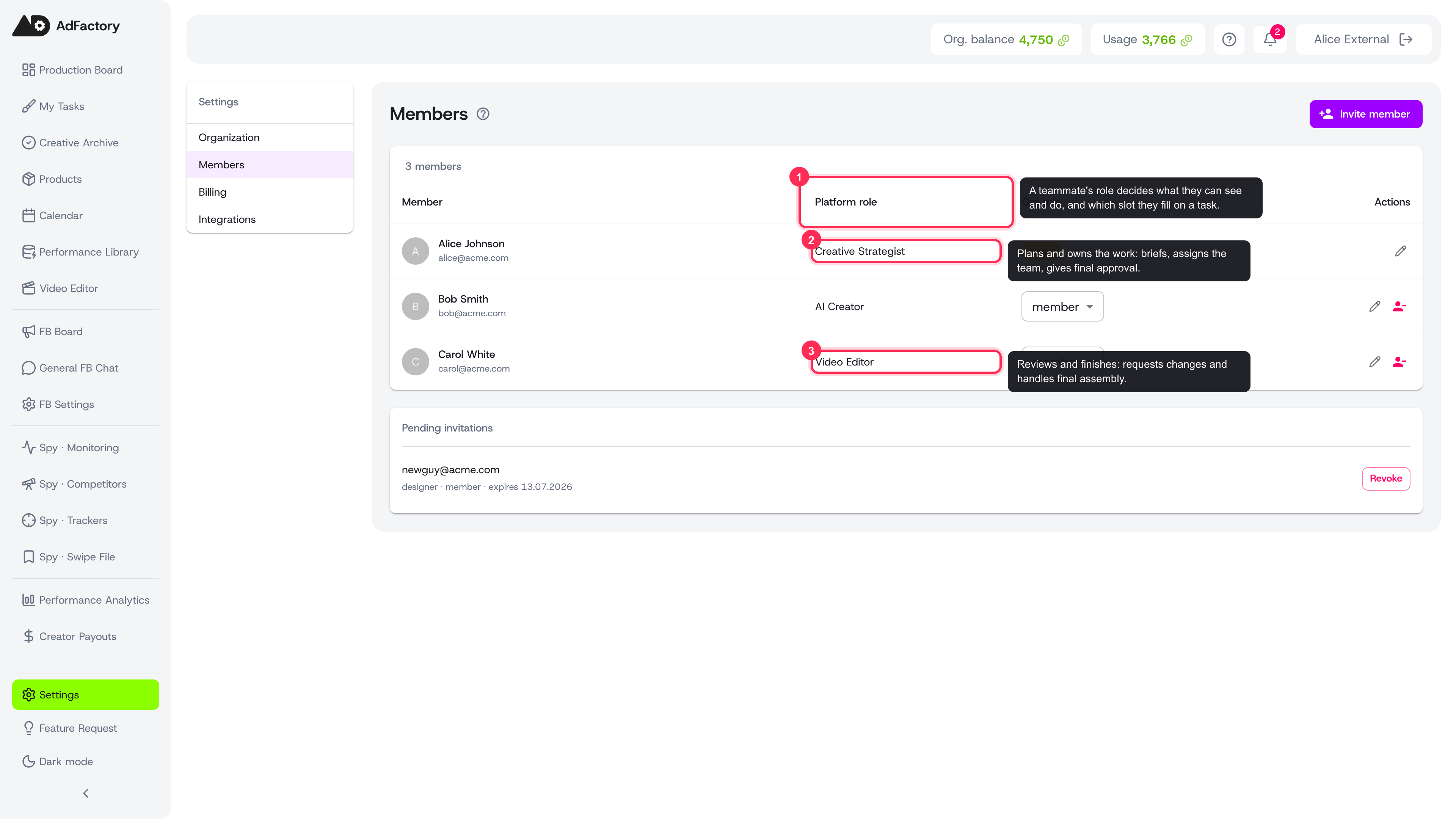
Task: Remove Bob Smith from members
Action: click(x=1400, y=306)
